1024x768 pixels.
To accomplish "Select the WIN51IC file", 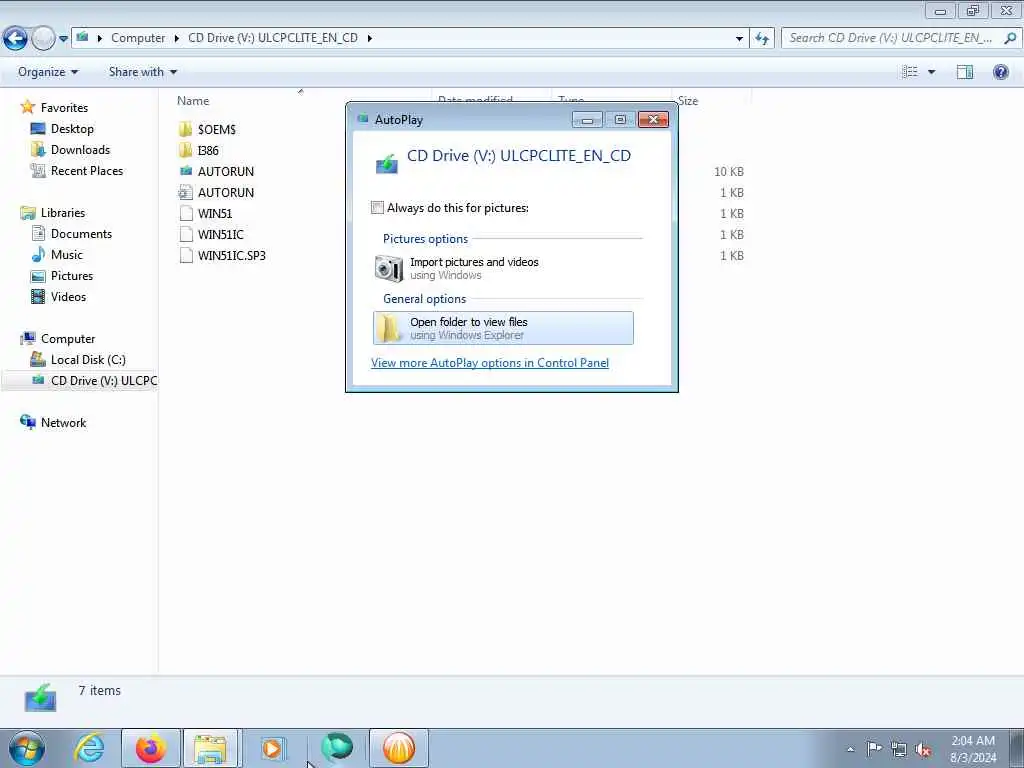I will click(x=221, y=234).
